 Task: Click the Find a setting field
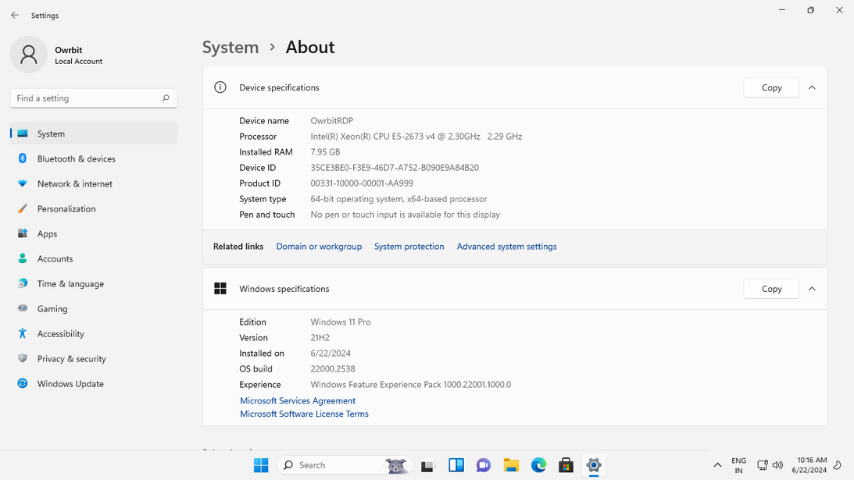(x=85, y=98)
